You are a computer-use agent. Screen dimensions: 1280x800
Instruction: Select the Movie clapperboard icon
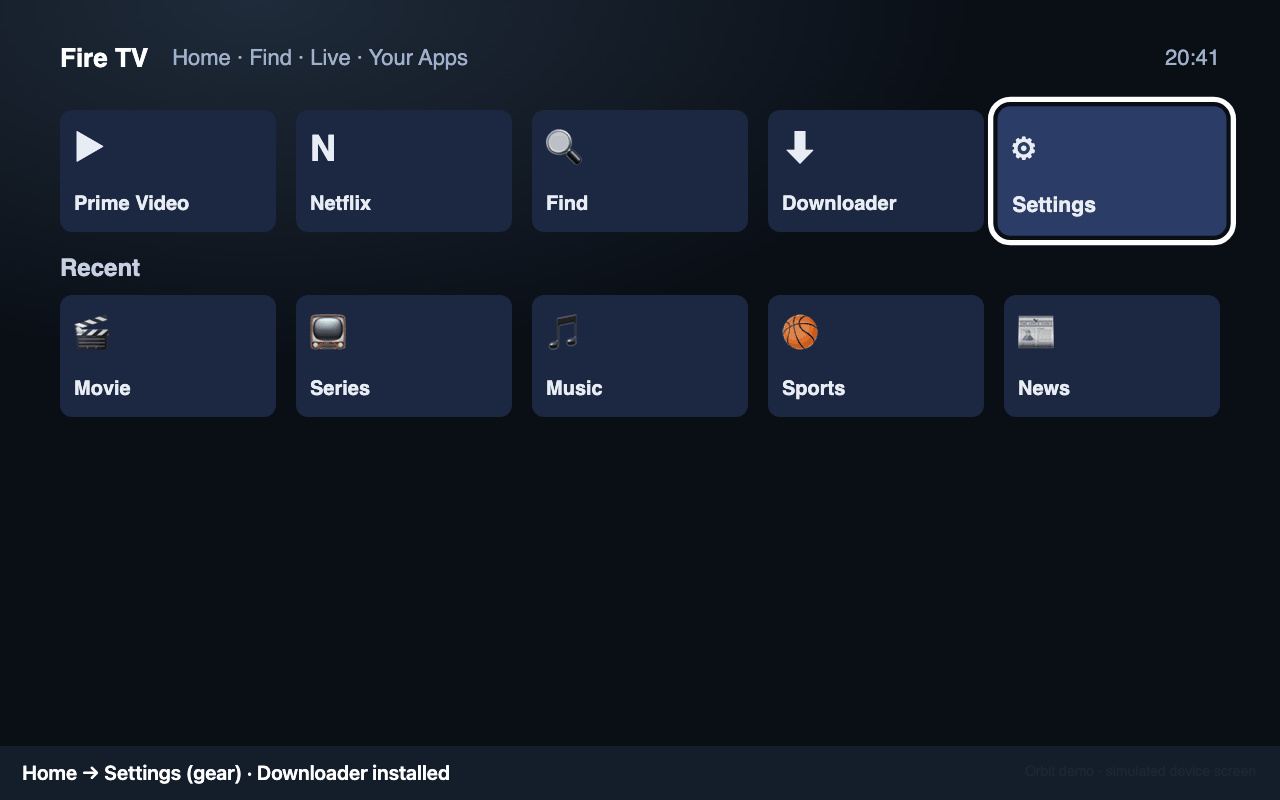[91, 332]
